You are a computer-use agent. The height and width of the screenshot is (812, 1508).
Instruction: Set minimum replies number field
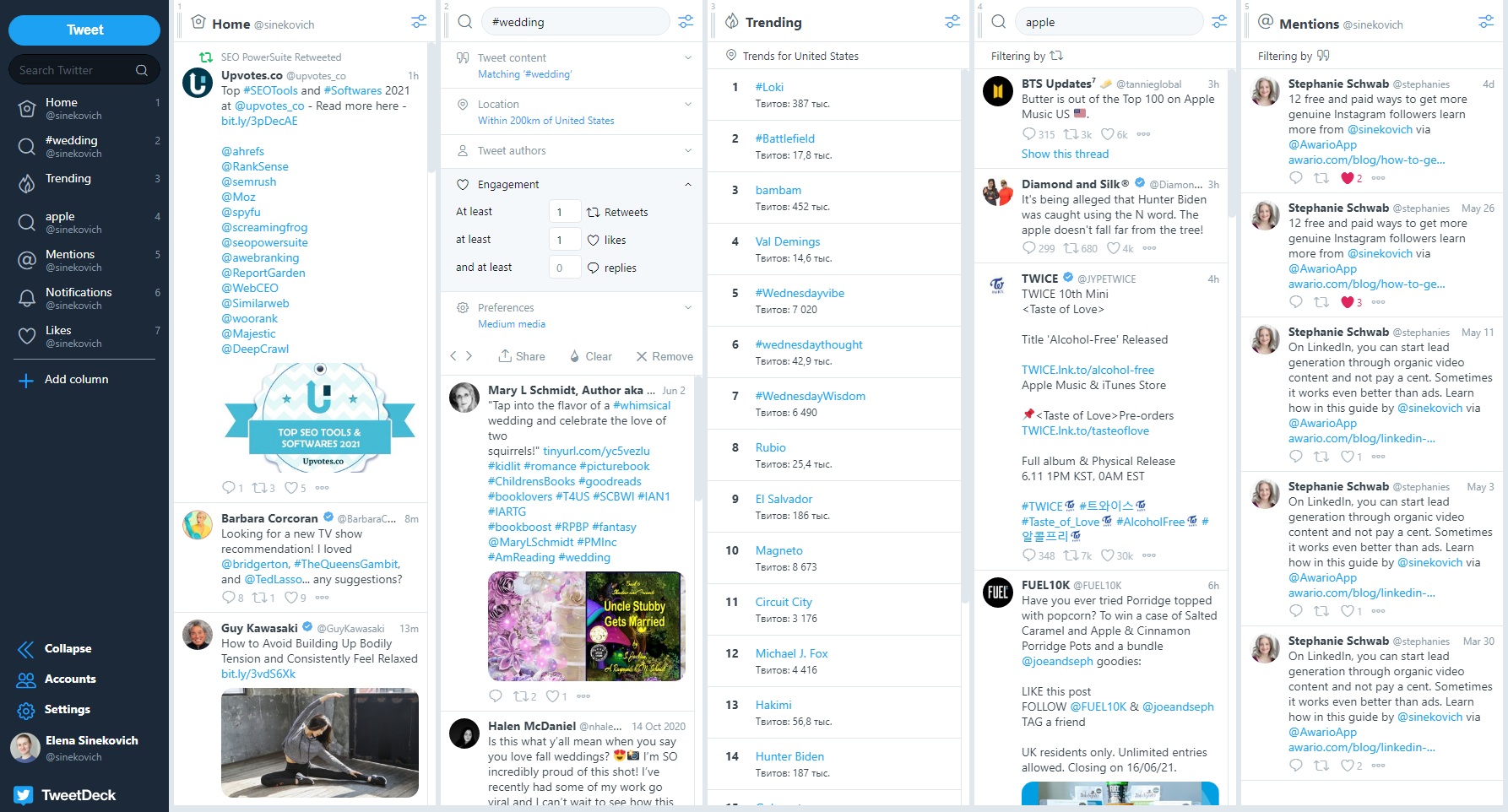tap(565, 268)
